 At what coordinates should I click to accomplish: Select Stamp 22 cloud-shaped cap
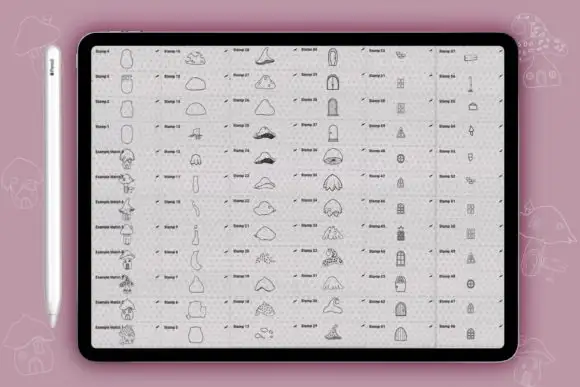point(264,209)
